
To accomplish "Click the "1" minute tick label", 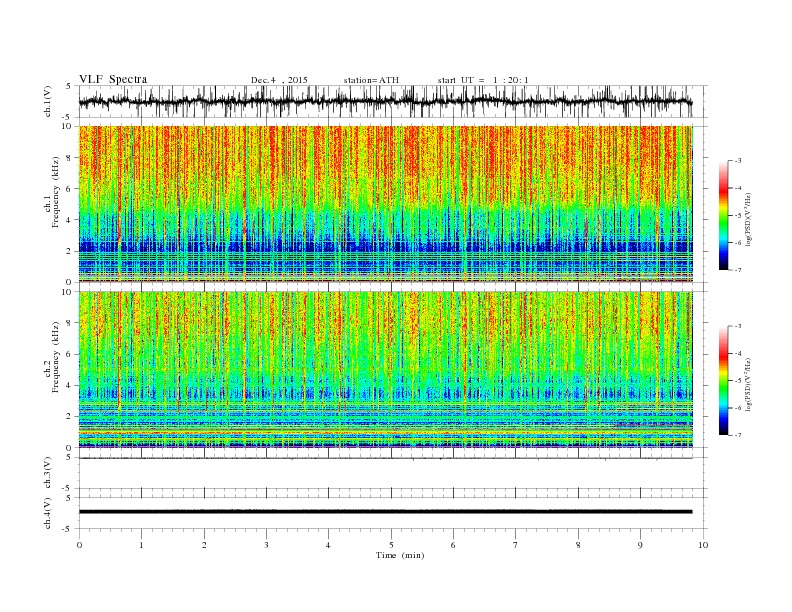I will click(x=141, y=545).
